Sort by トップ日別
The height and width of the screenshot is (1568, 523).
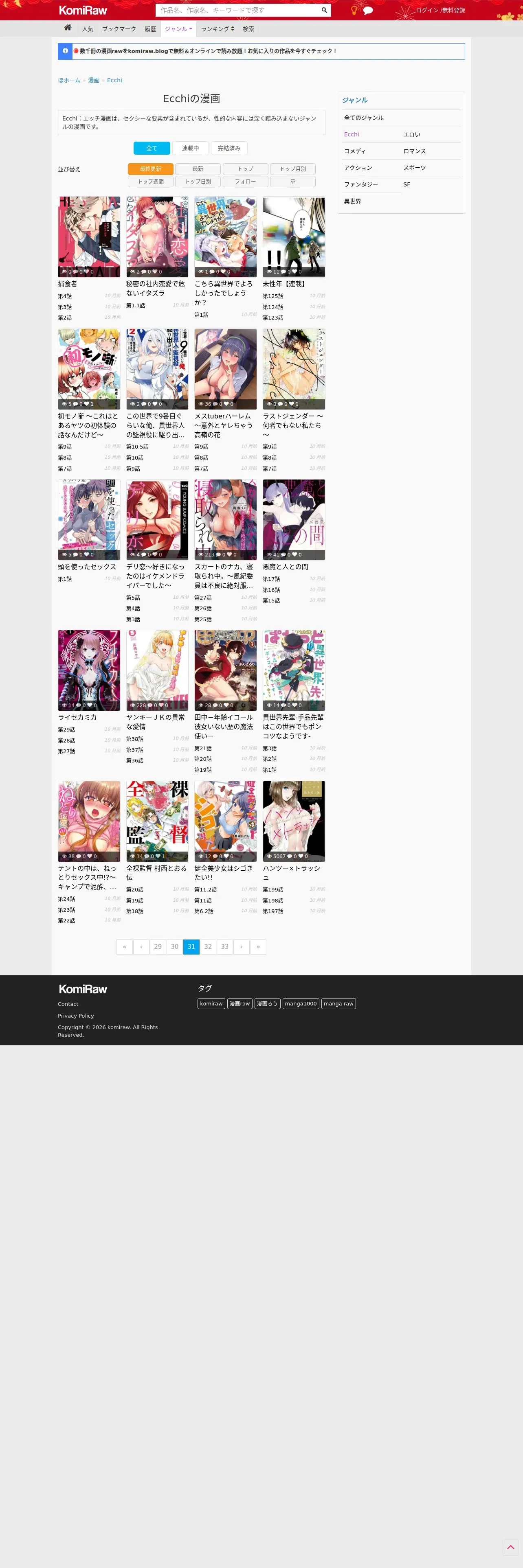198,182
